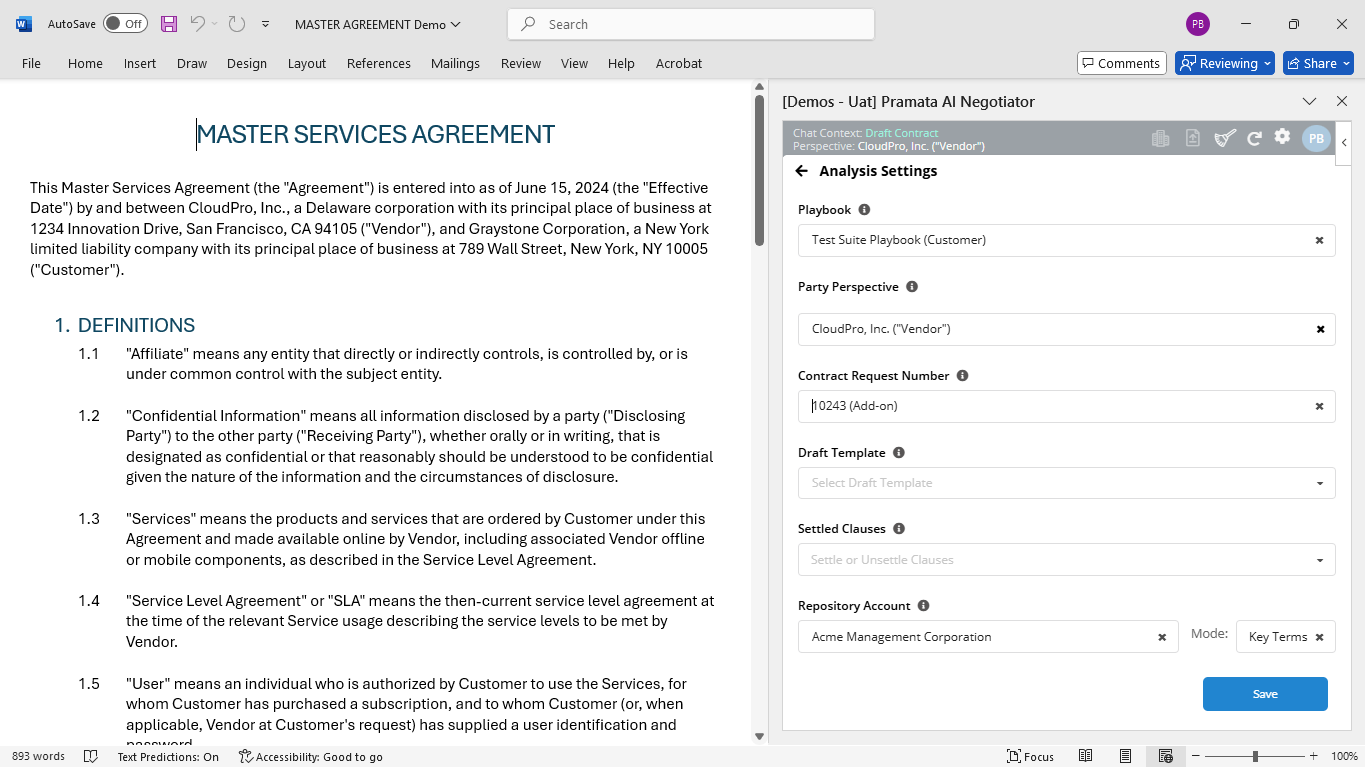Undo the last action

(x=197, y=24)
